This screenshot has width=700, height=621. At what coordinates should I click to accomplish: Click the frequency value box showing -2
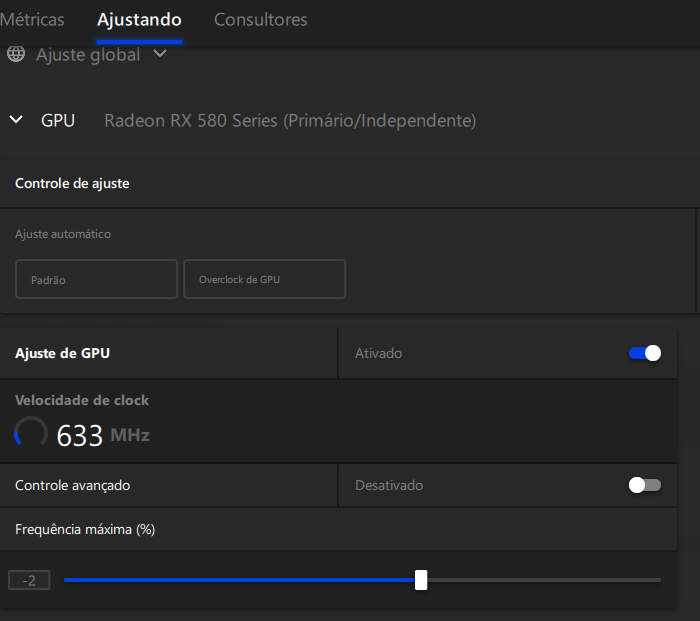29,580
